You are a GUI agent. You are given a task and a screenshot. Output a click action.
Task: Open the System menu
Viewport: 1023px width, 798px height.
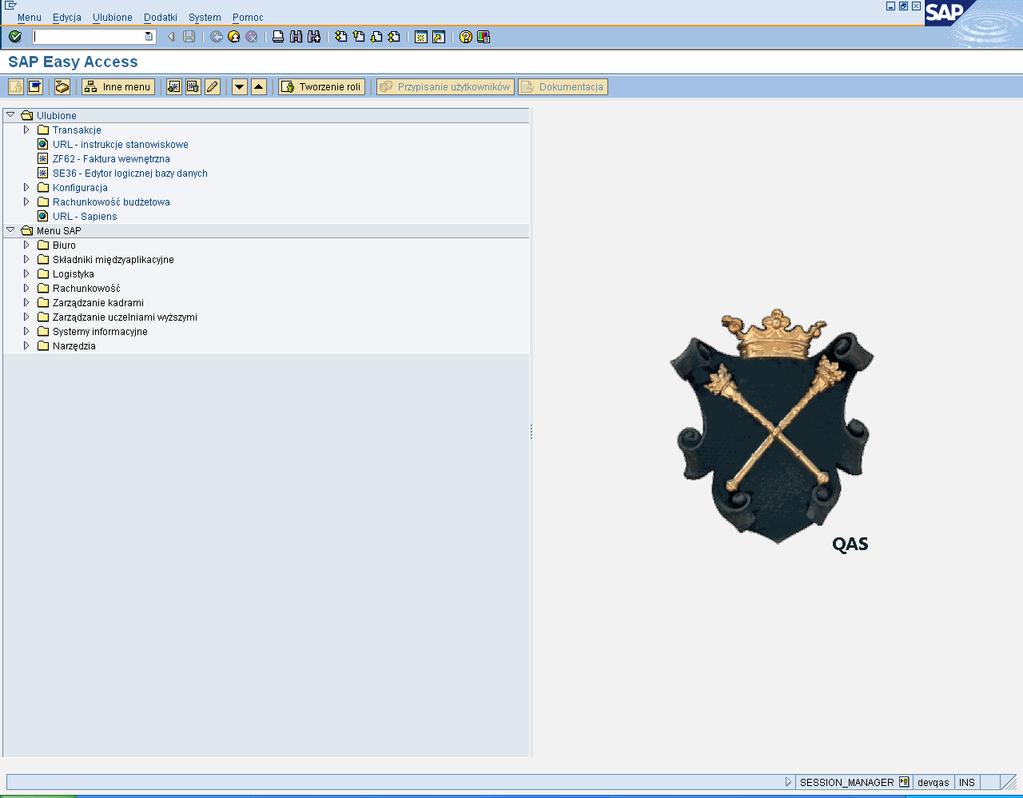(205, 18)
